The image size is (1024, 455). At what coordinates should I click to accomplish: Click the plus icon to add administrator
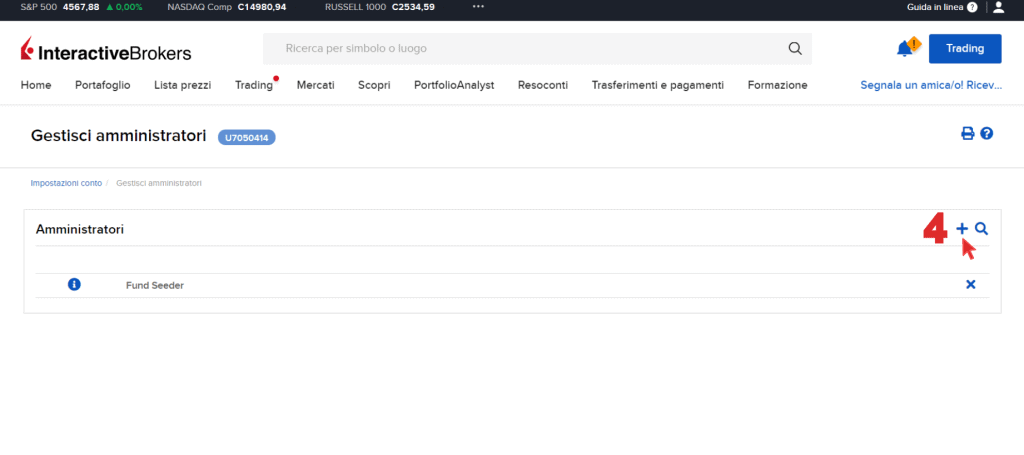tap(962, 229)
